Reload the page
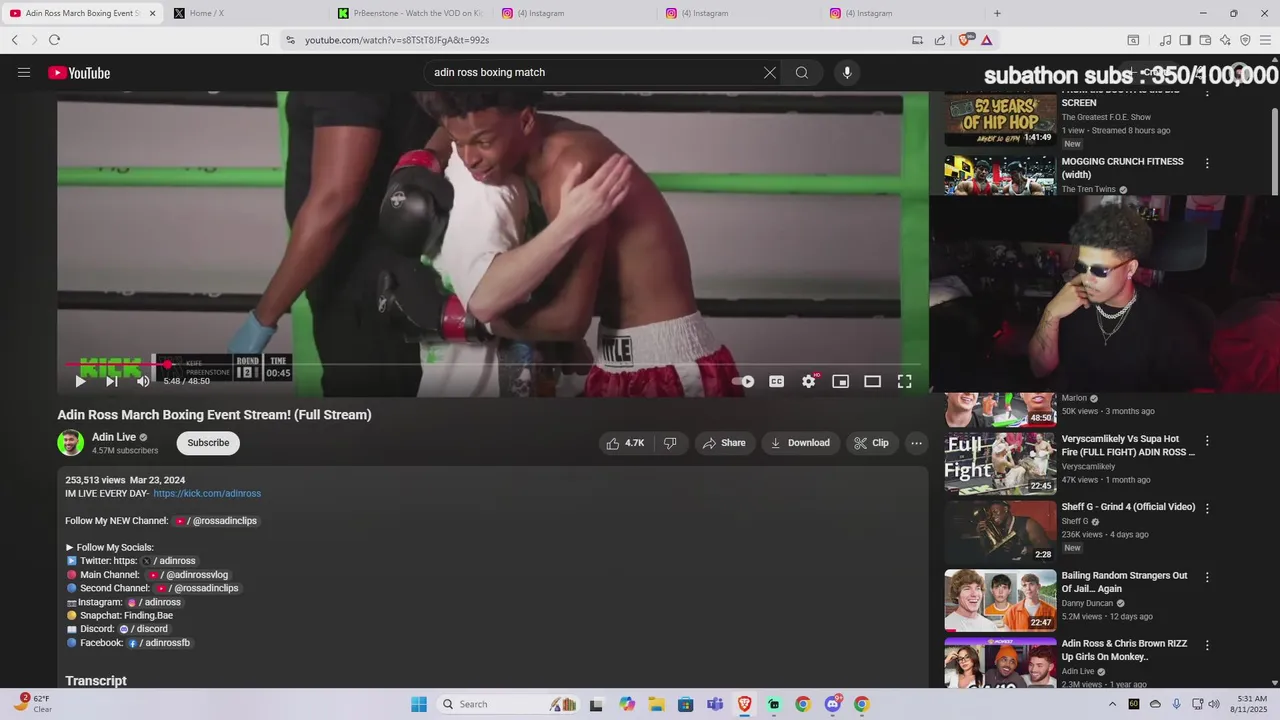Screen dimensions: 1280x720 point(54,40)
